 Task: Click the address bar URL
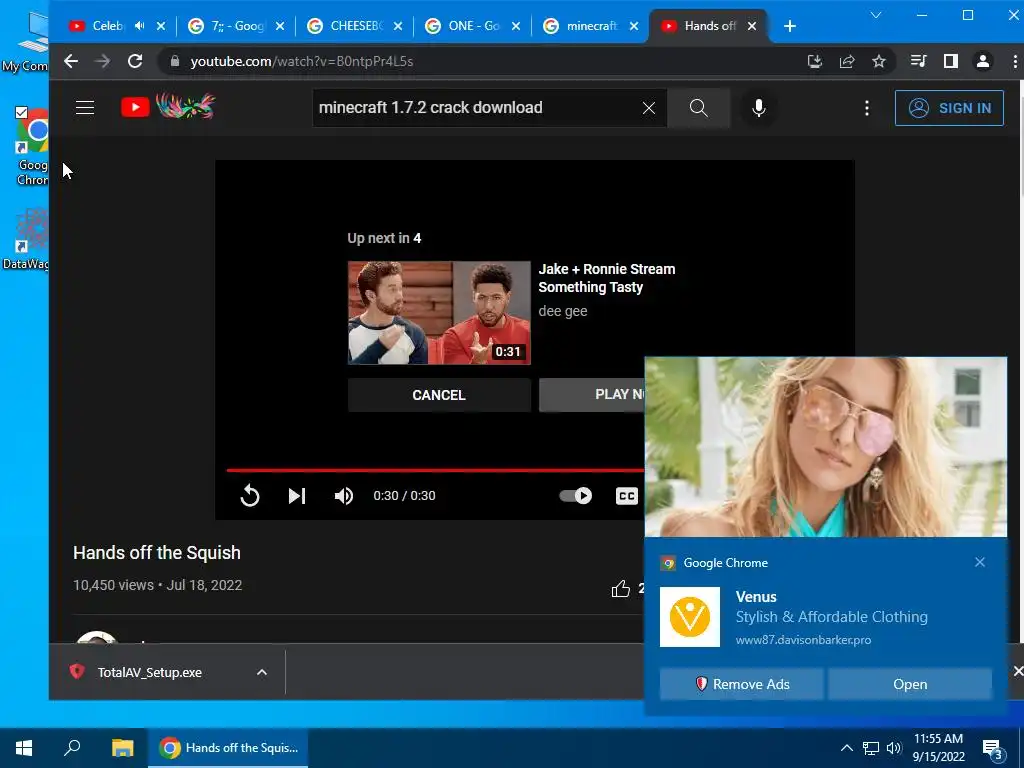302,61
